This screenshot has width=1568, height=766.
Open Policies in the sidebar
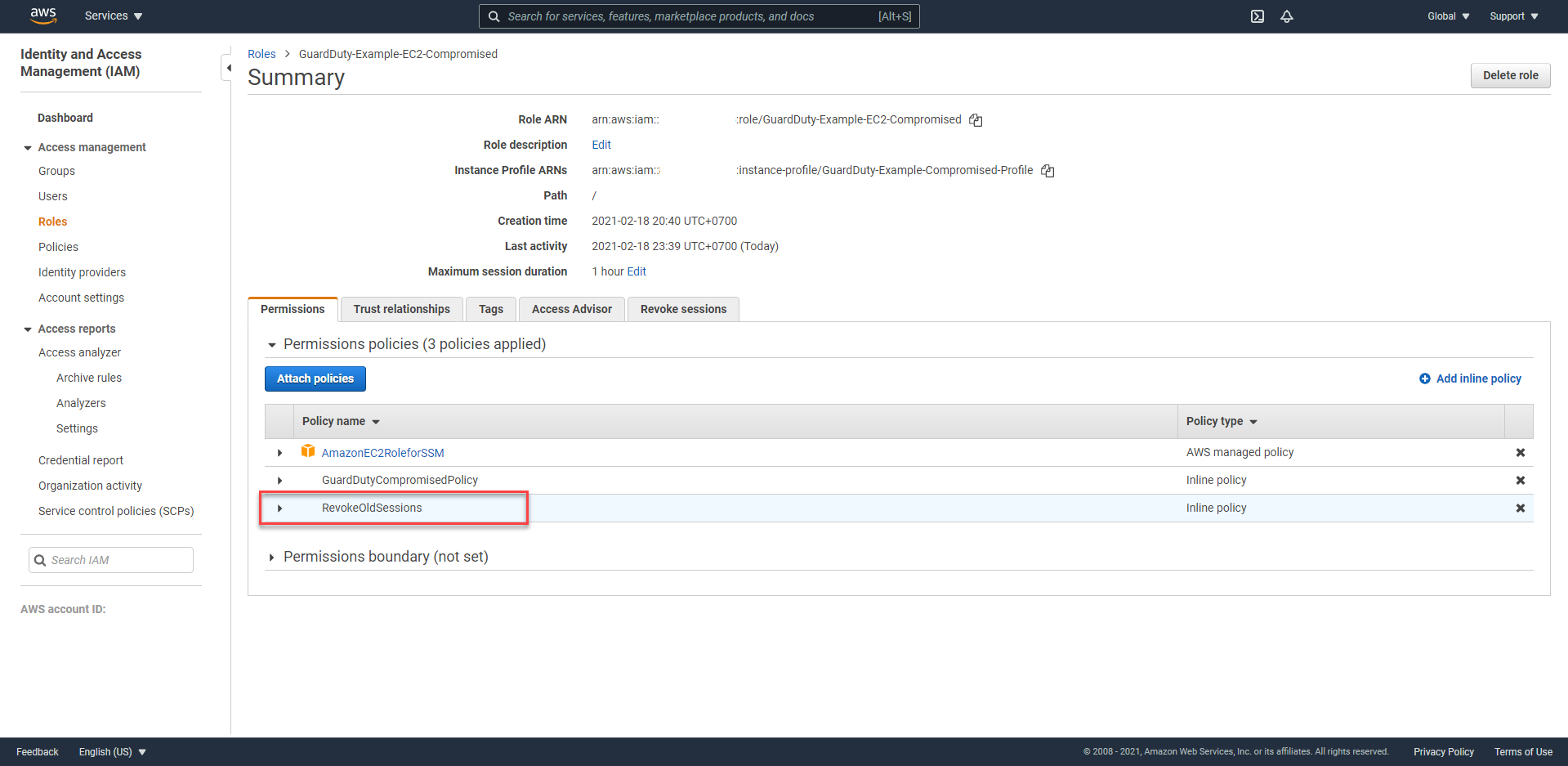(58, 247)
